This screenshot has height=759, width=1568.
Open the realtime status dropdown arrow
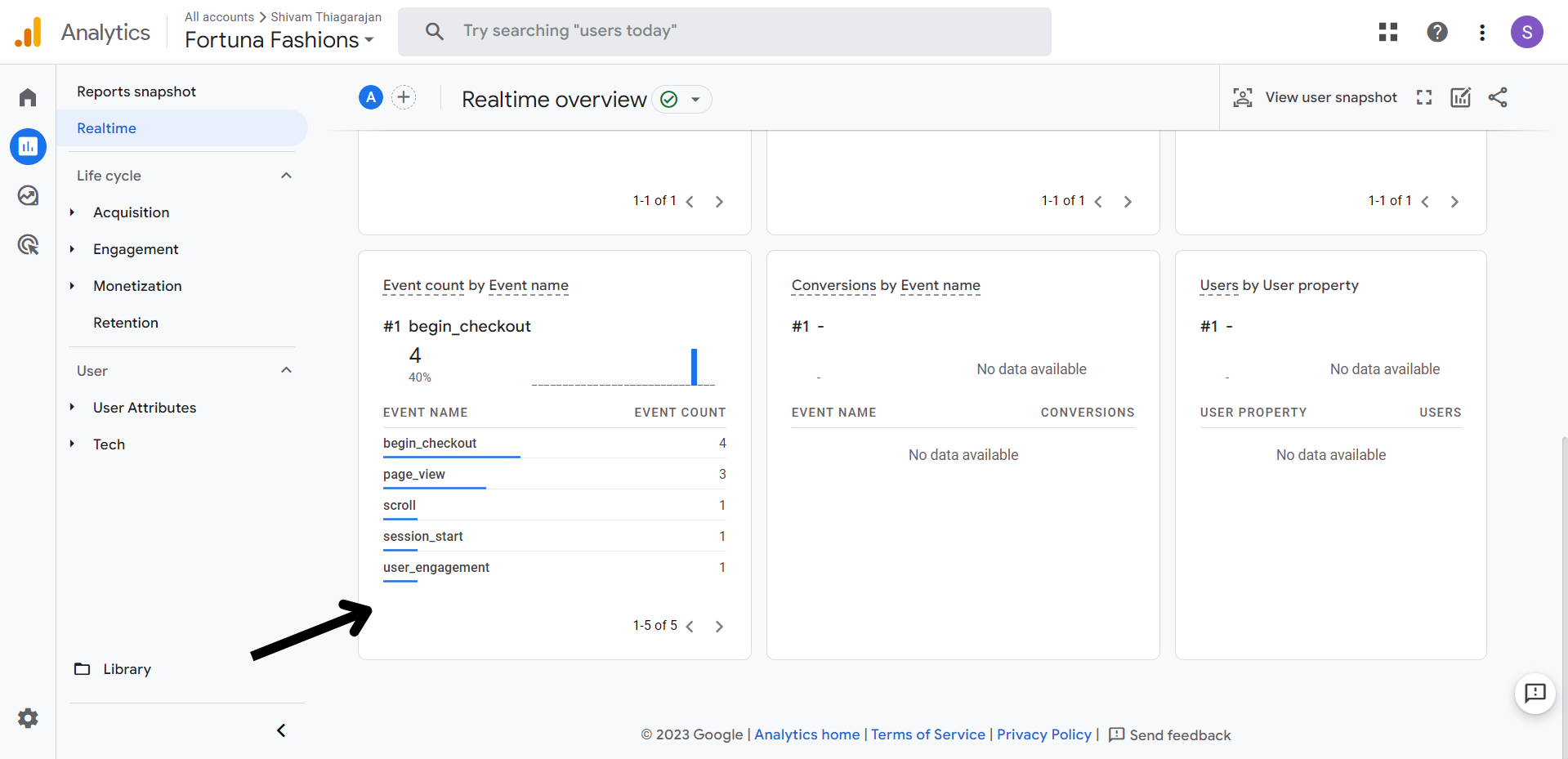695,99
